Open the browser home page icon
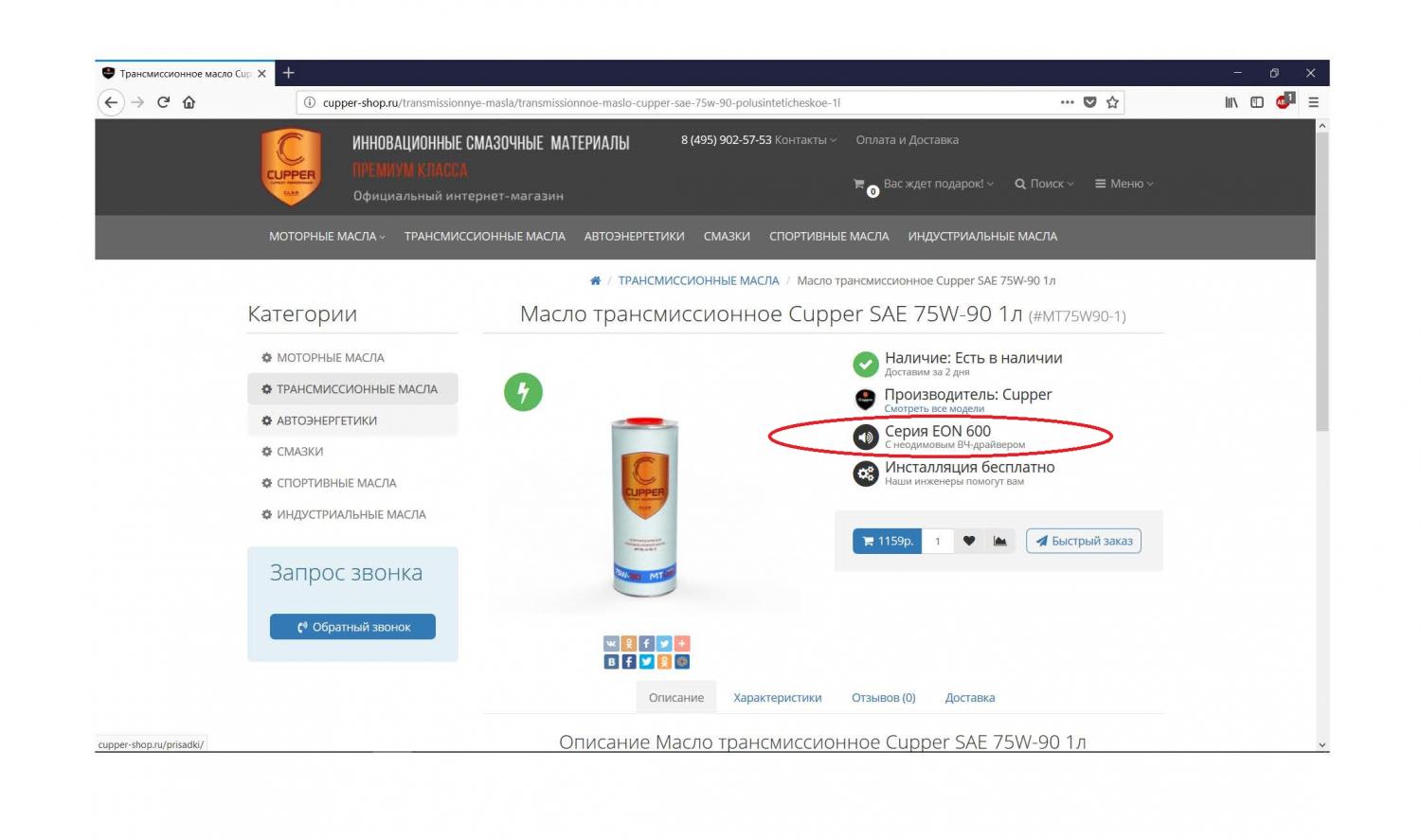This screenshot has height=840, width=1421. [189, 102]
